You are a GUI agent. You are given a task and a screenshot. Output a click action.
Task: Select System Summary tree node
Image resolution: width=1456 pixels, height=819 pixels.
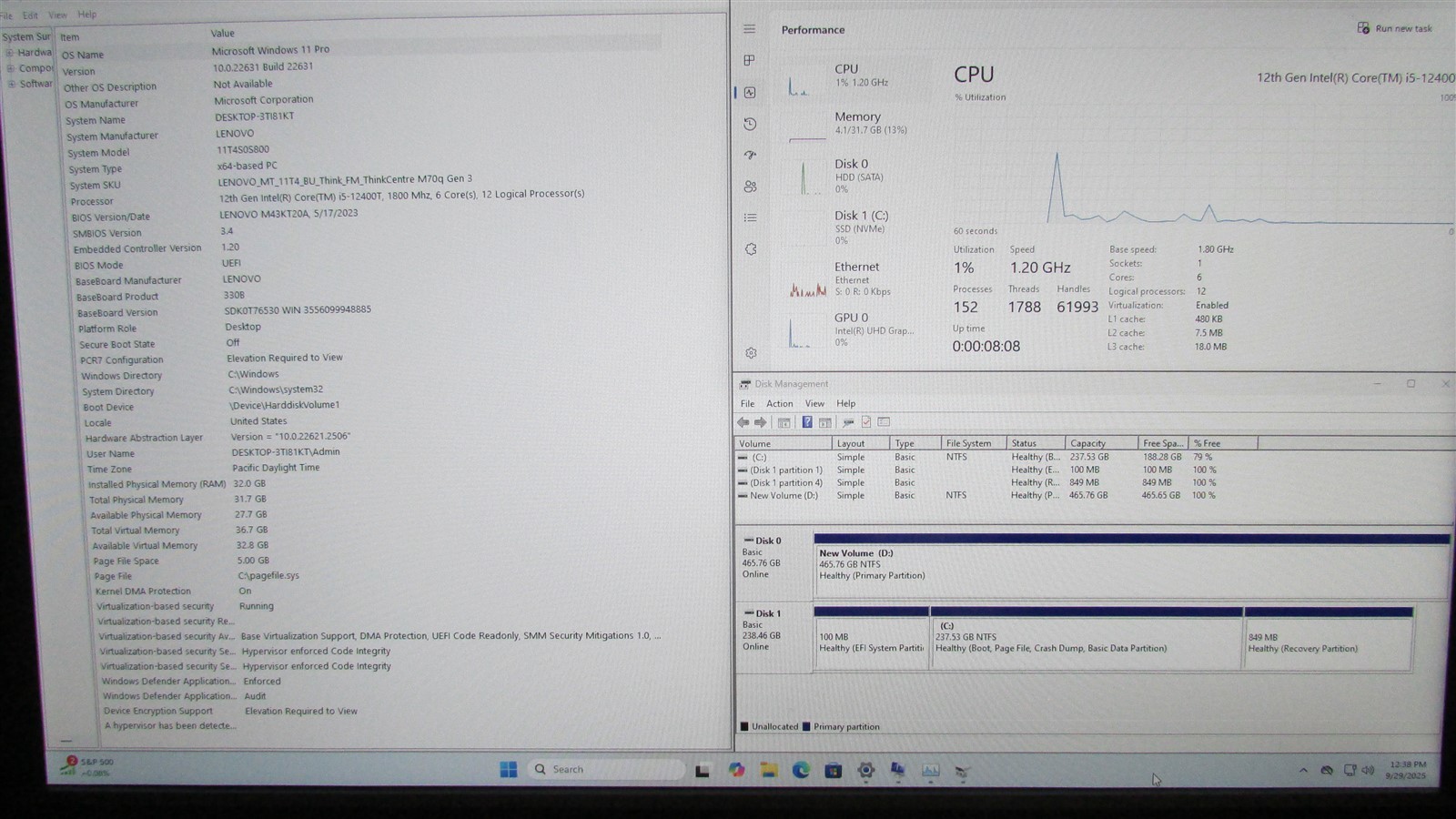pyautogui.click(x=26, y=37)
